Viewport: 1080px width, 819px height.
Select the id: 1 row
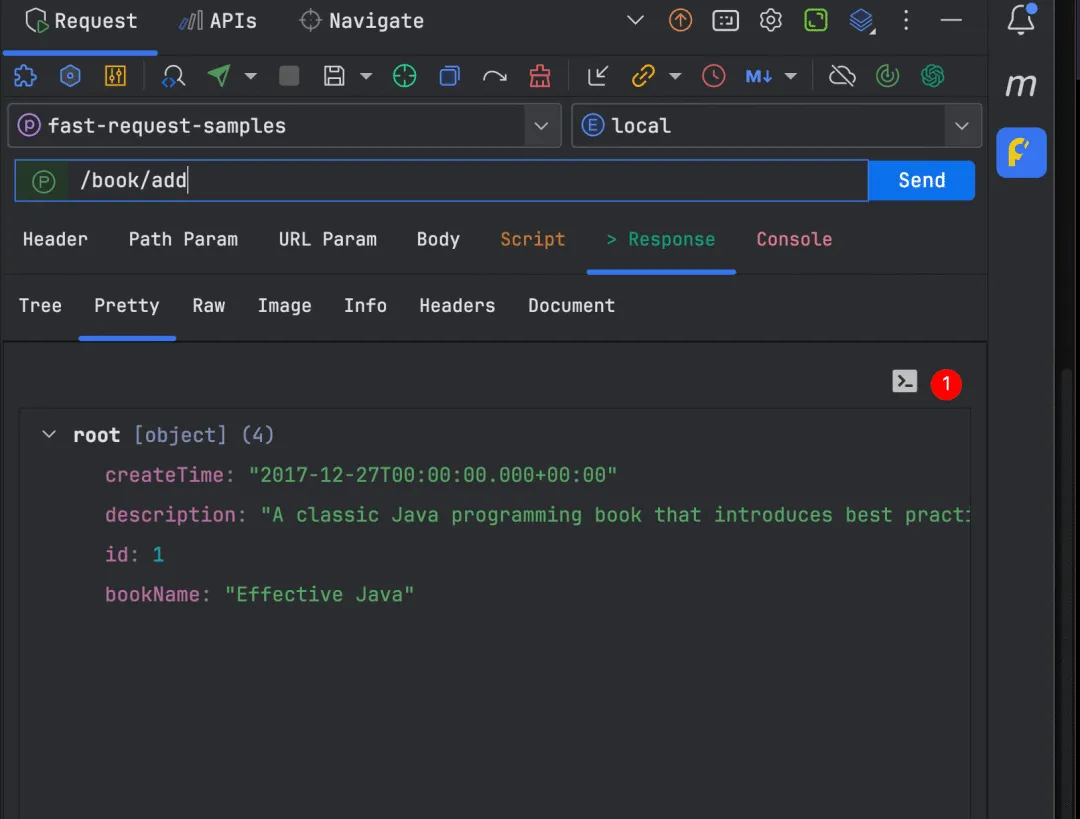click(134, 555)
